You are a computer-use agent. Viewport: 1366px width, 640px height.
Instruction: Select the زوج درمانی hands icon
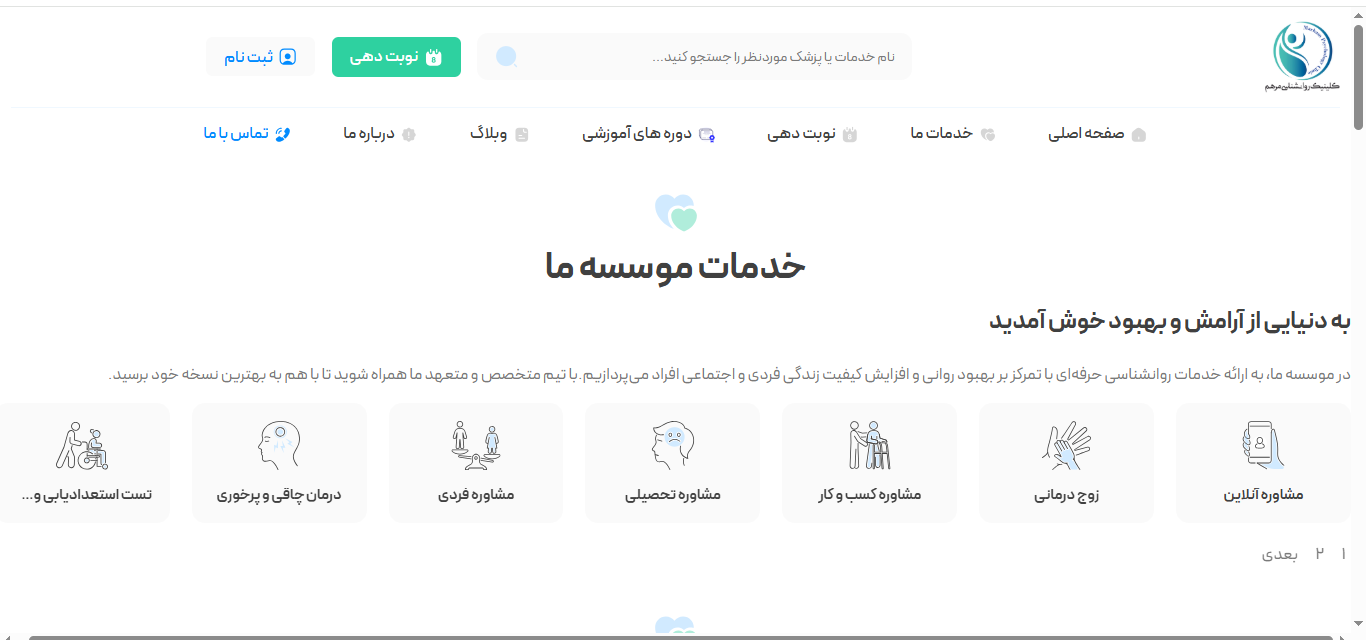pos(1066,445)
